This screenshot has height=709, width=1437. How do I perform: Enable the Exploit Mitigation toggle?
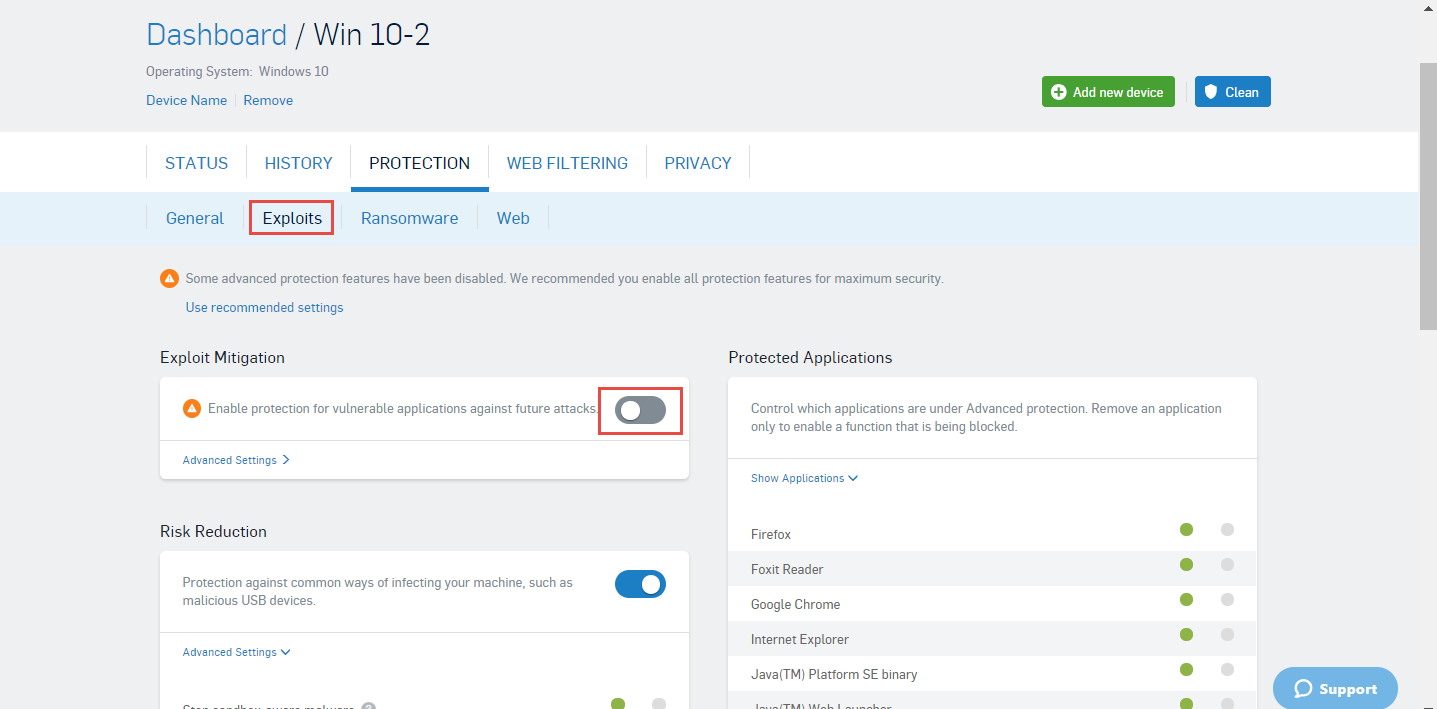coord(640,410)
